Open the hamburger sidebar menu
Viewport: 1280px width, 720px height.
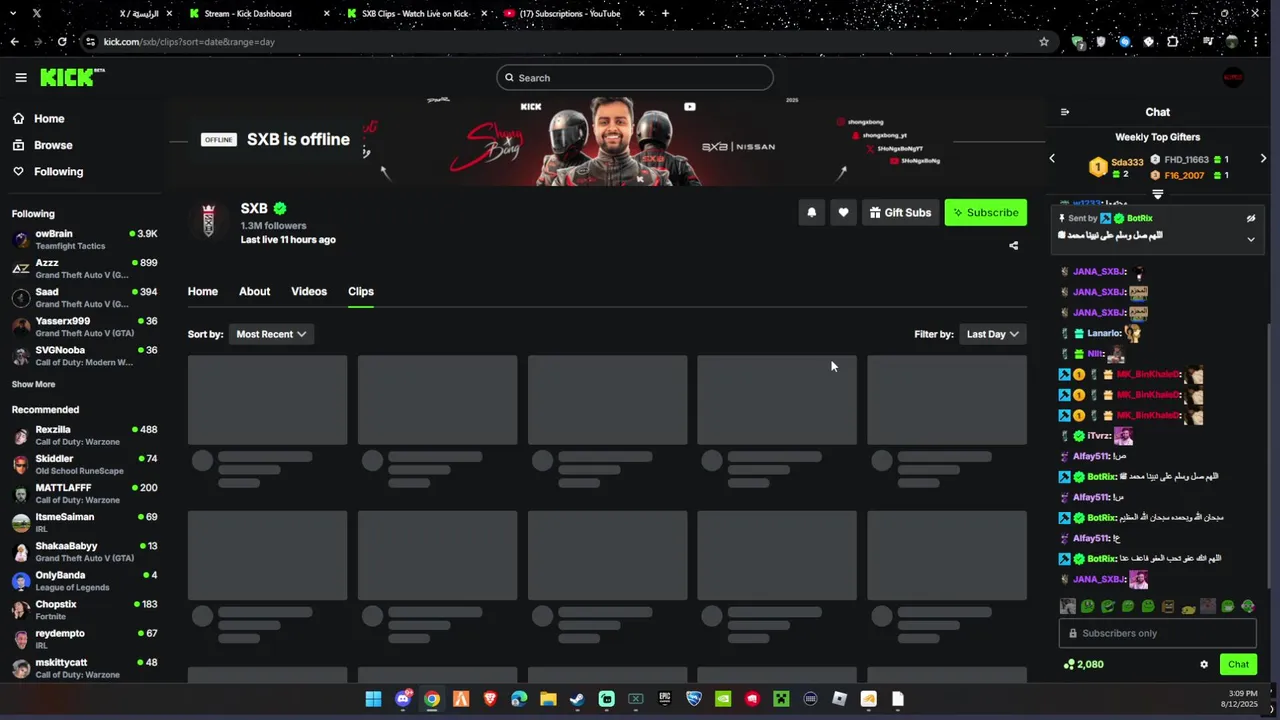click(21, 77)
